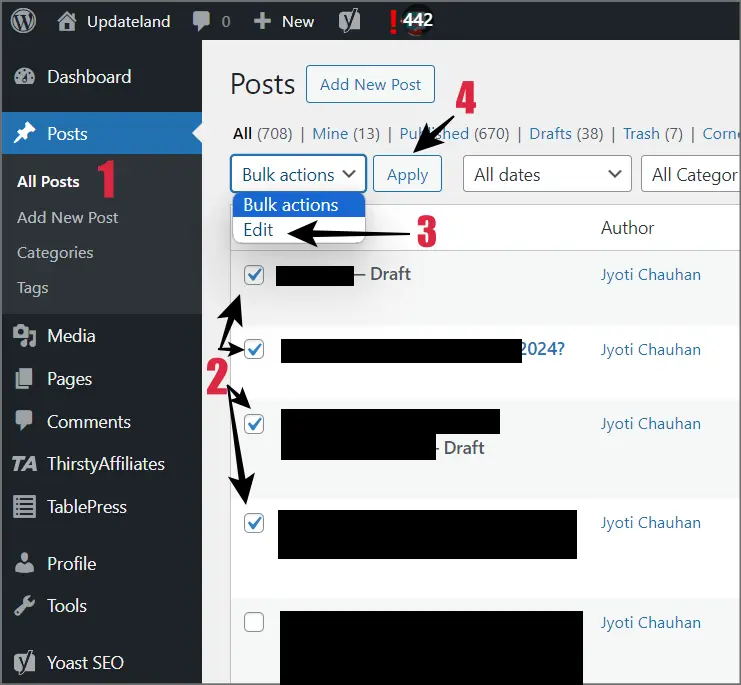741x685 pixels.
Task: Click the plus icon beside New
Action: coord(262,21)
